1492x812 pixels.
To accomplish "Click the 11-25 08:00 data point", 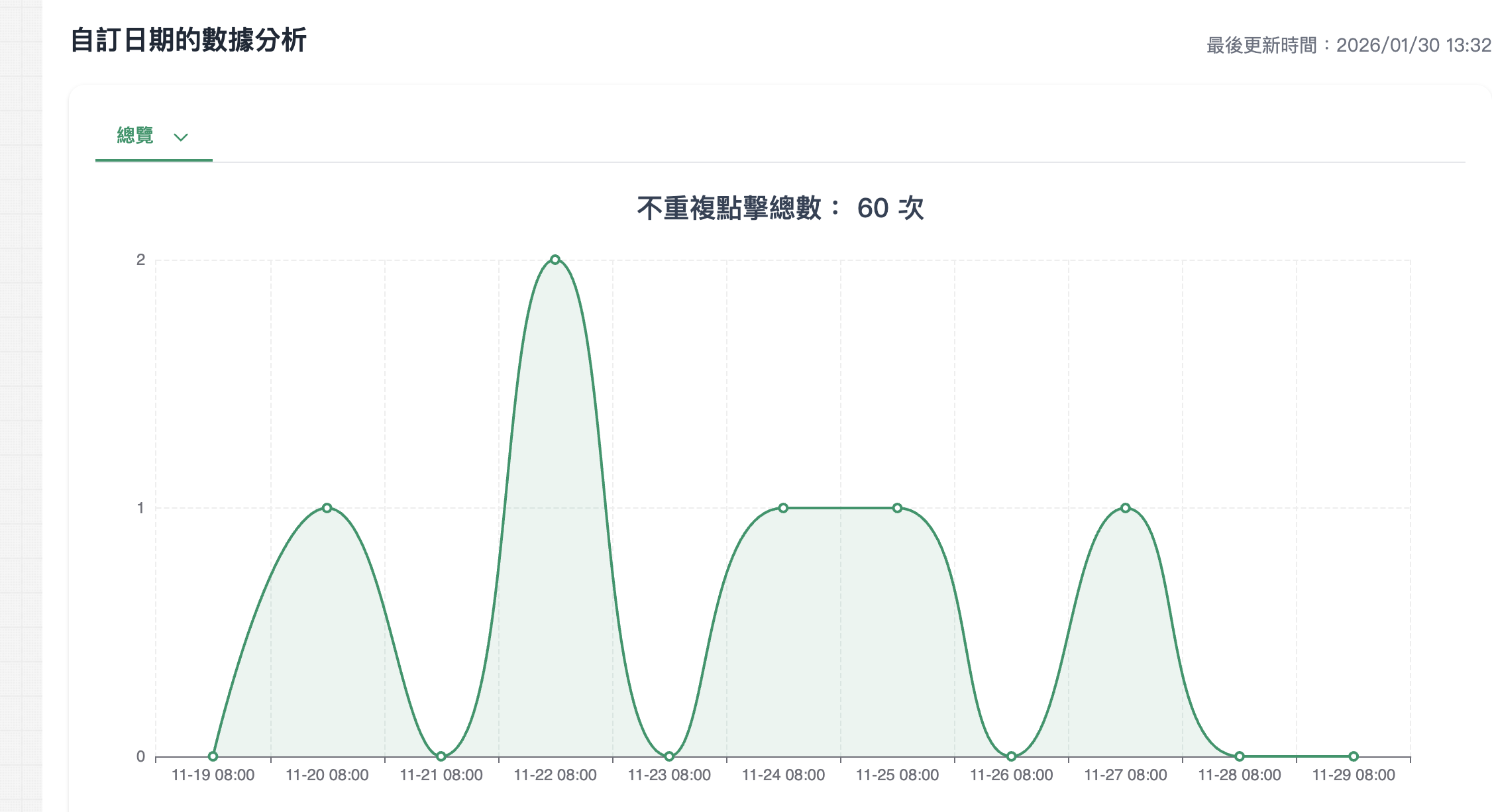I will pyautogui.click(x=897, y=508).
